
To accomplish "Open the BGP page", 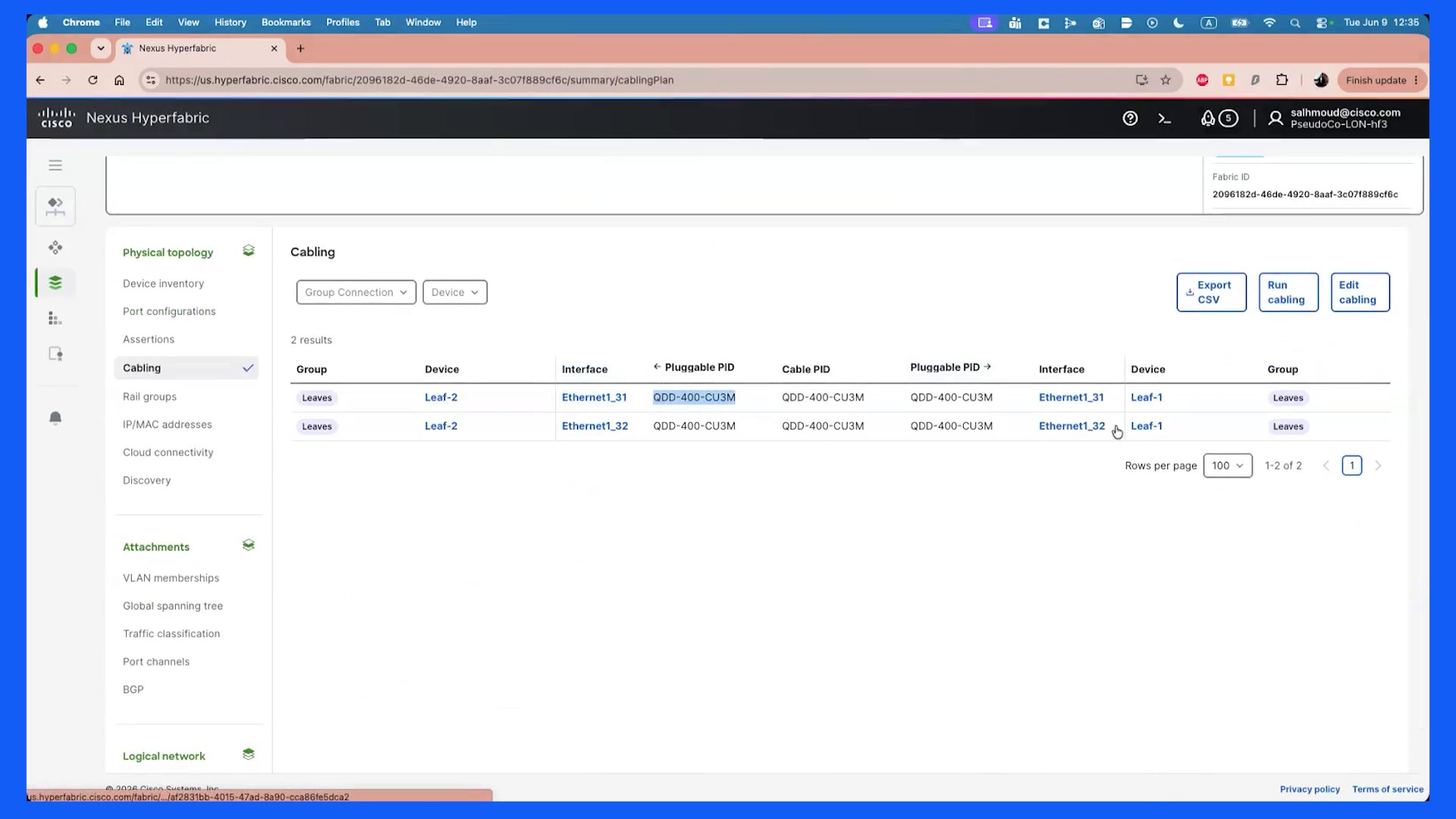I will [133, 689].
